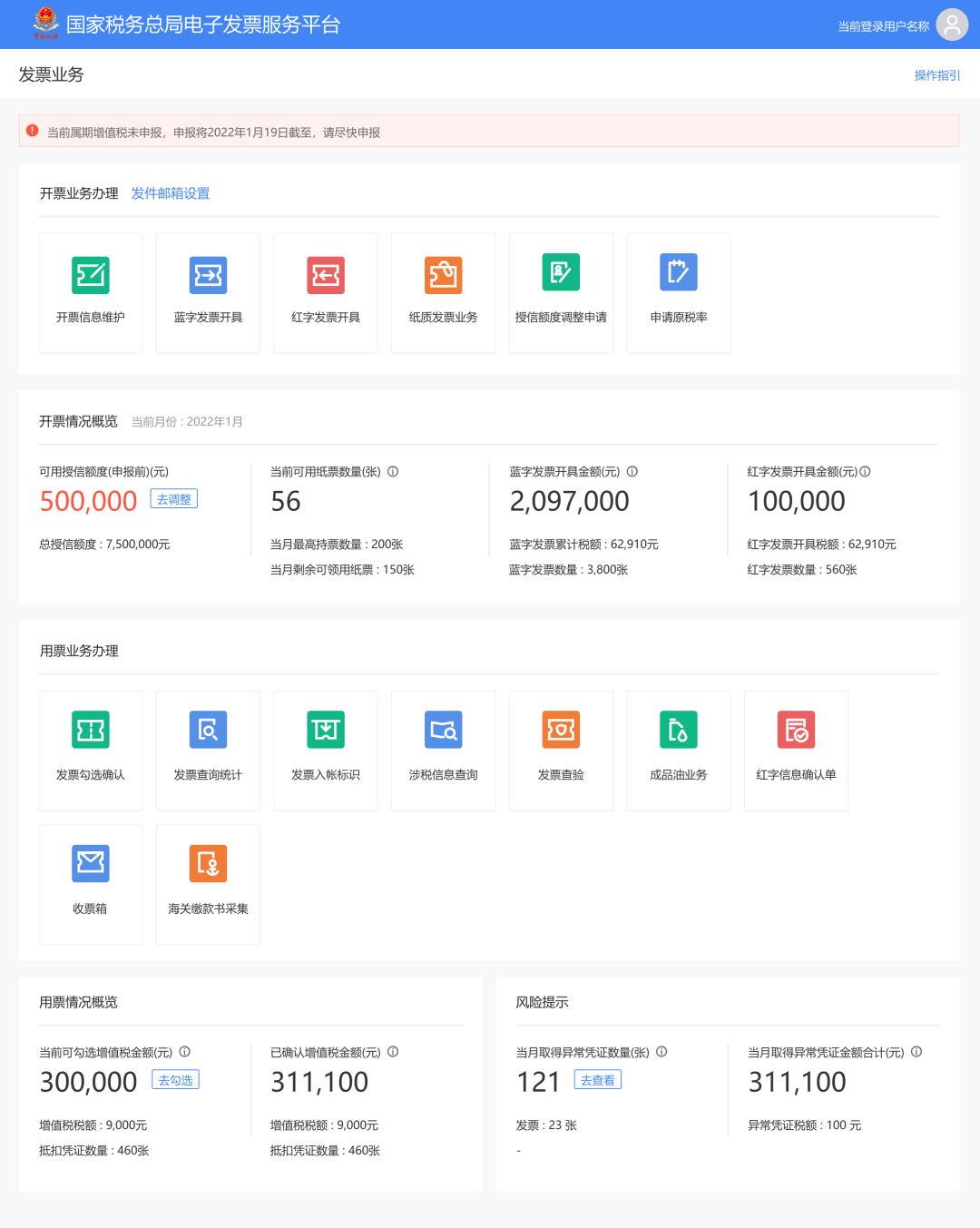The width and height of the screenshot is (980, 1228).
Task: Click 当月最高持票数量 : 200张 text
Action: (x=337, y=545)
